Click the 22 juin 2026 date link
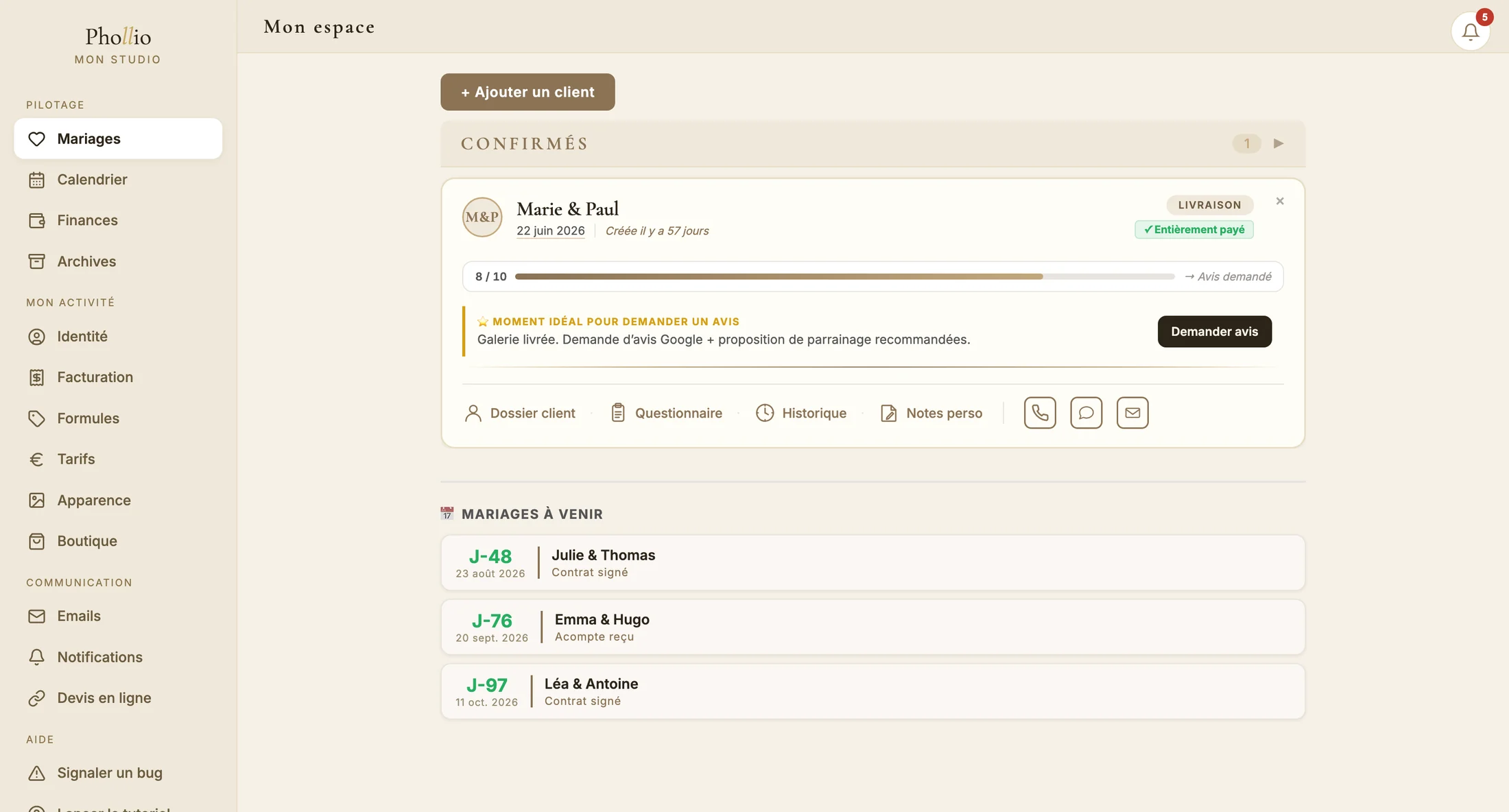The width and height of the screenshot is (1509, 812). point(550,230)
